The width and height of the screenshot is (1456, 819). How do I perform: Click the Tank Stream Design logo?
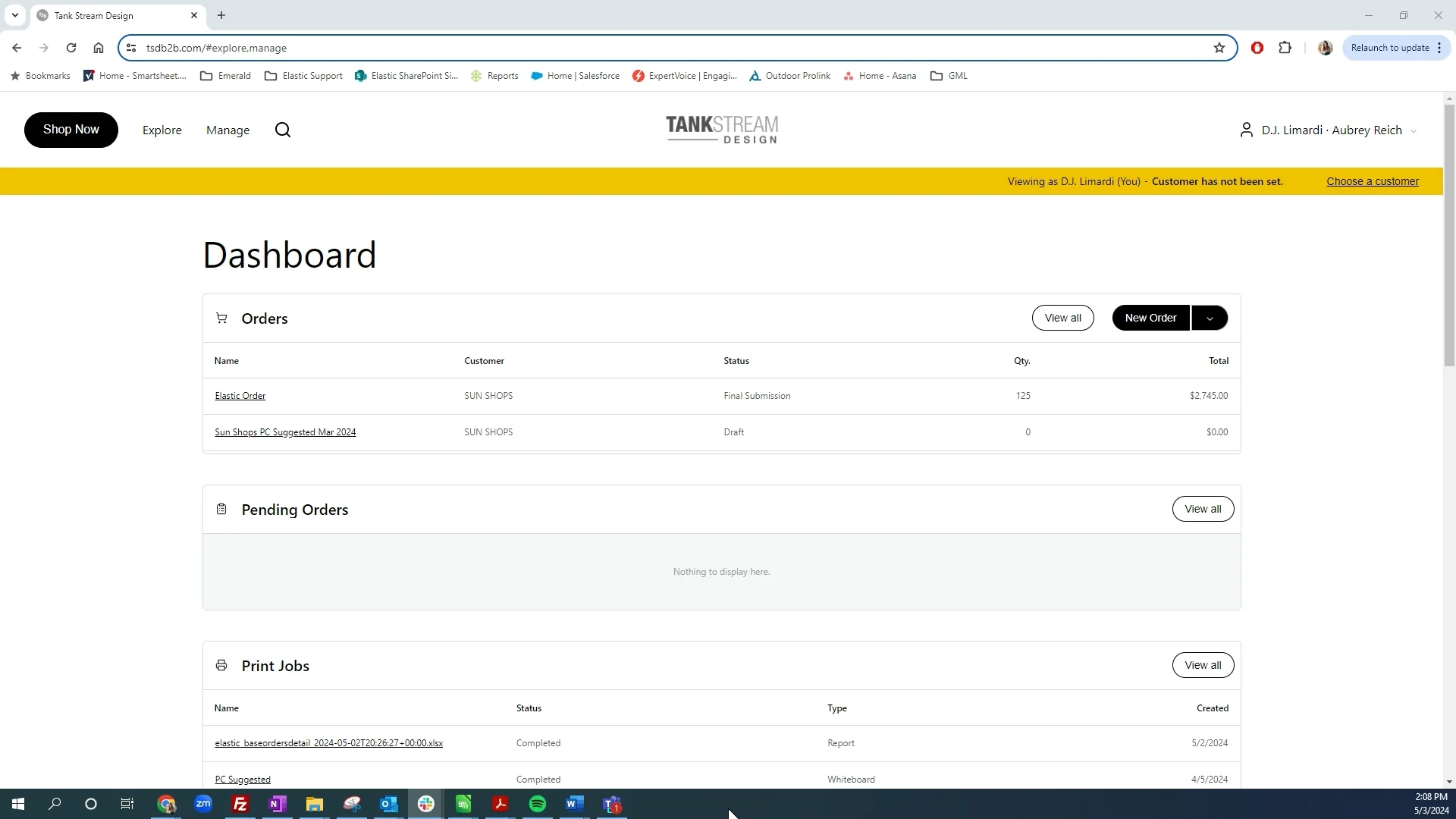click(x=721, y=130)
